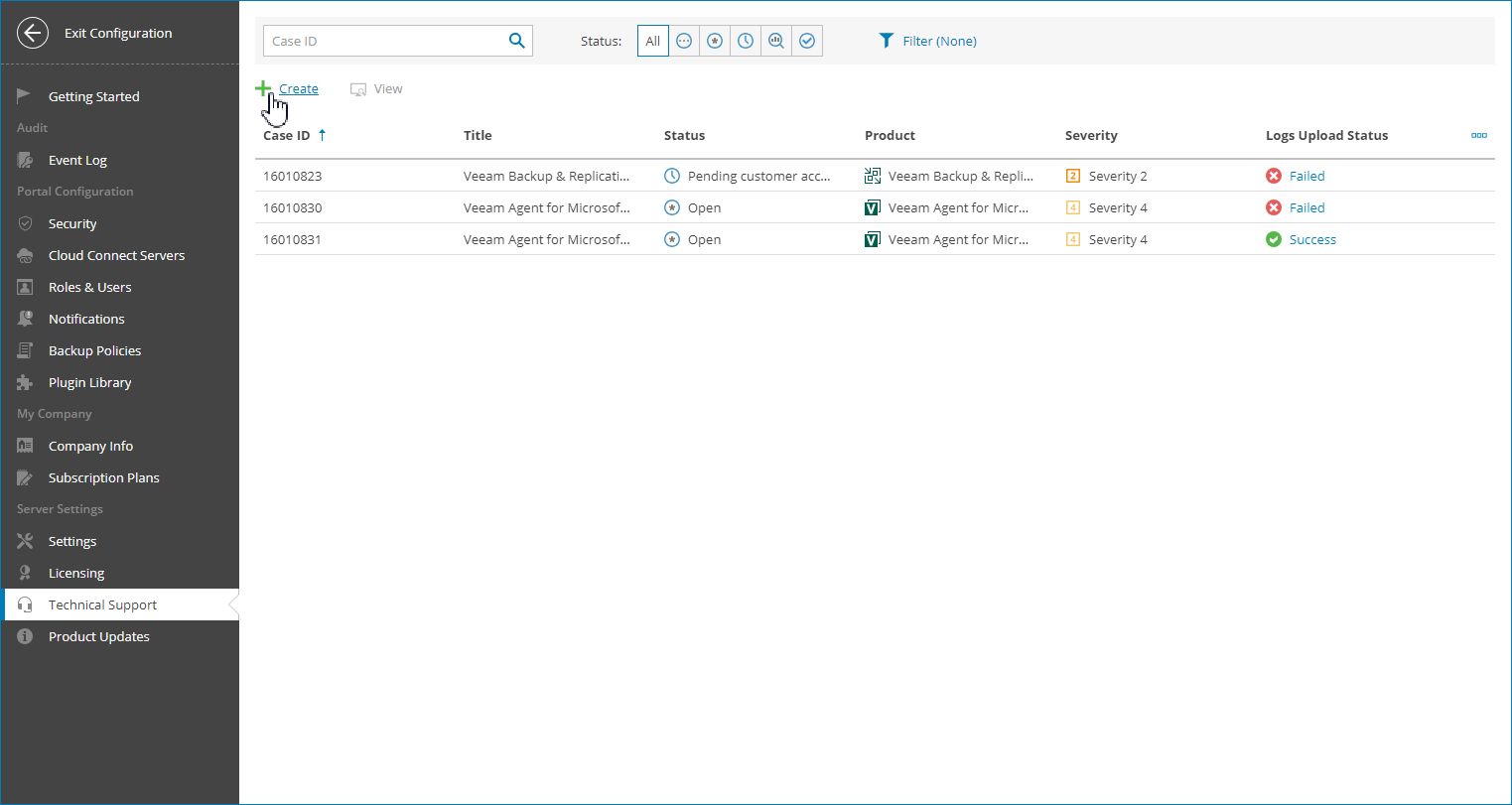Click the Plugin Library puzzle icon
Image resolution: width=1512 pixels, height=805 pixels.
pos(26,382)
